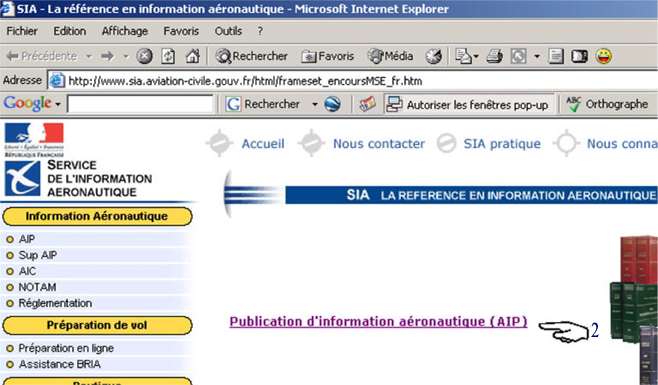
Task: Click the History clock icon
Action: pos(433,56)
